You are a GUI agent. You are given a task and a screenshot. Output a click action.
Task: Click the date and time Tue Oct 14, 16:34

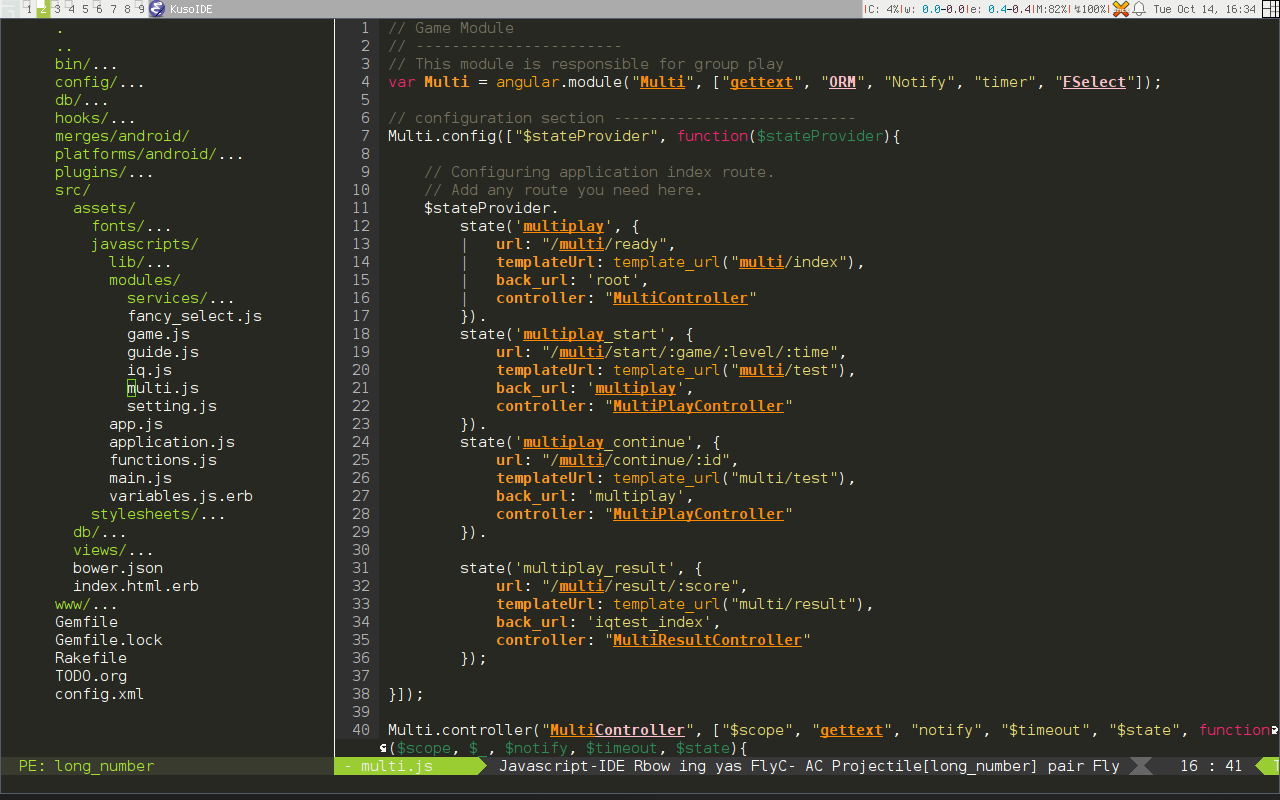(1204, 9)
